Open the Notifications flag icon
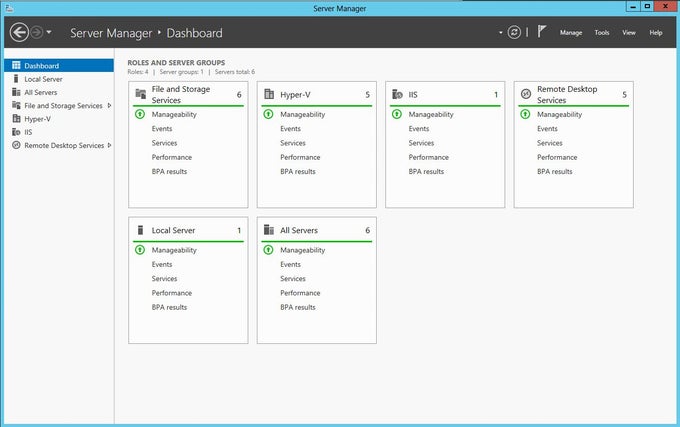This screenshot has width=680, height=427. [542, 31]
